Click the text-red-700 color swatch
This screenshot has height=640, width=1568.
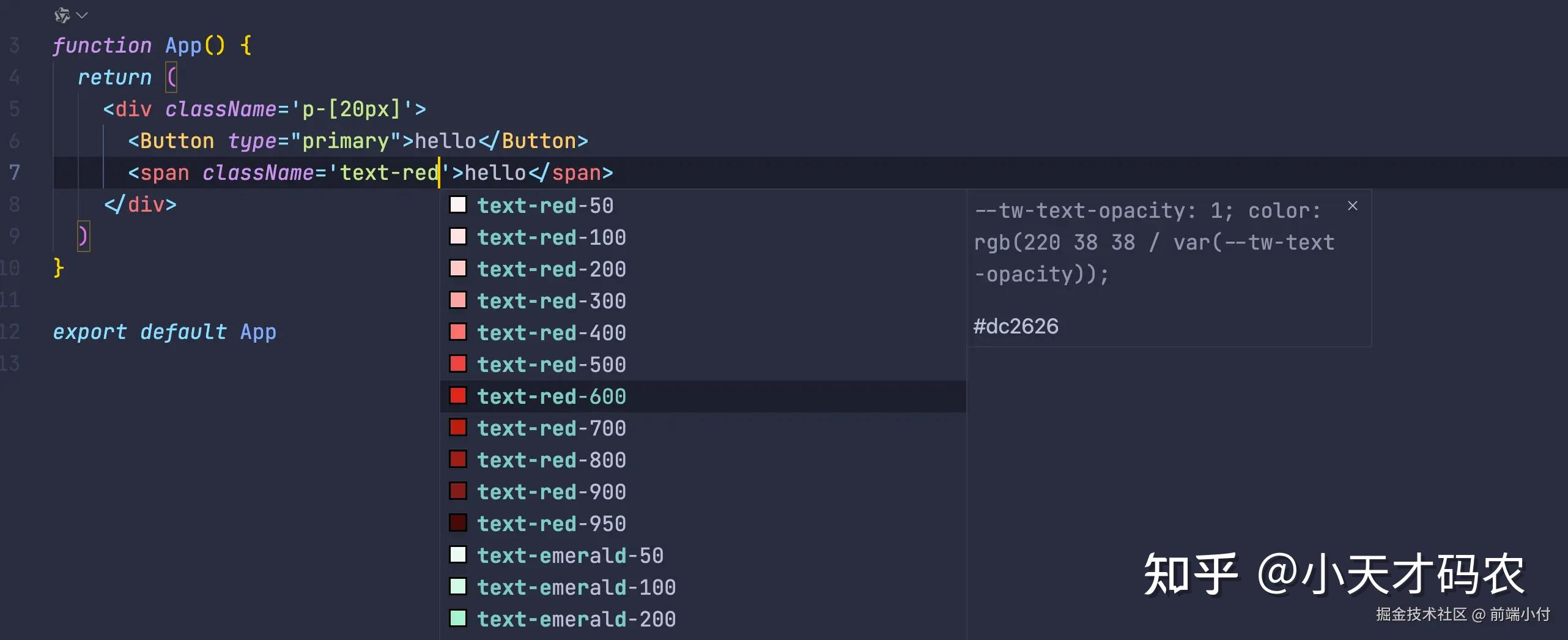point(458,428)
